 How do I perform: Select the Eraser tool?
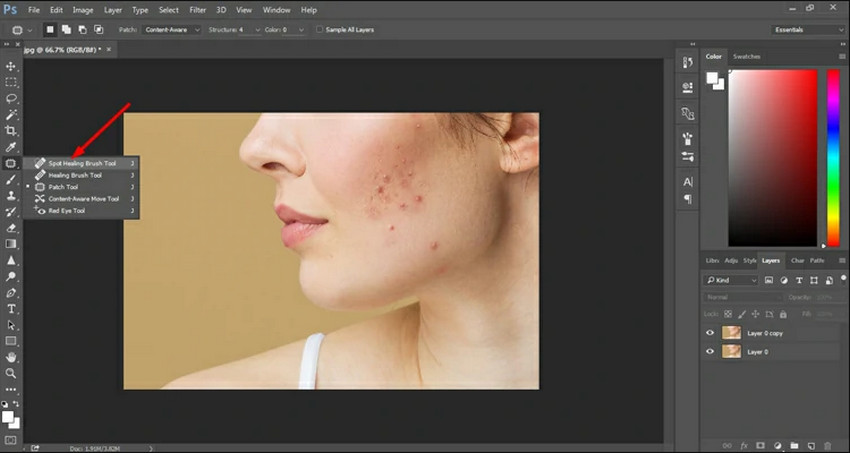click(x=10, y=228)
